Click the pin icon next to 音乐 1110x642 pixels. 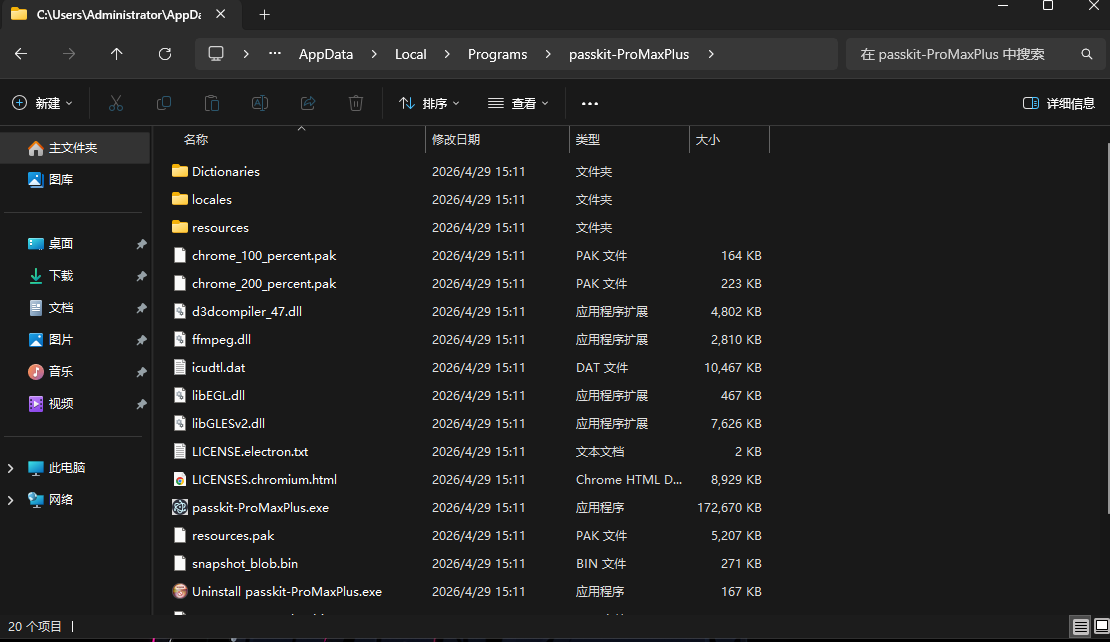[x=141, y=372]
